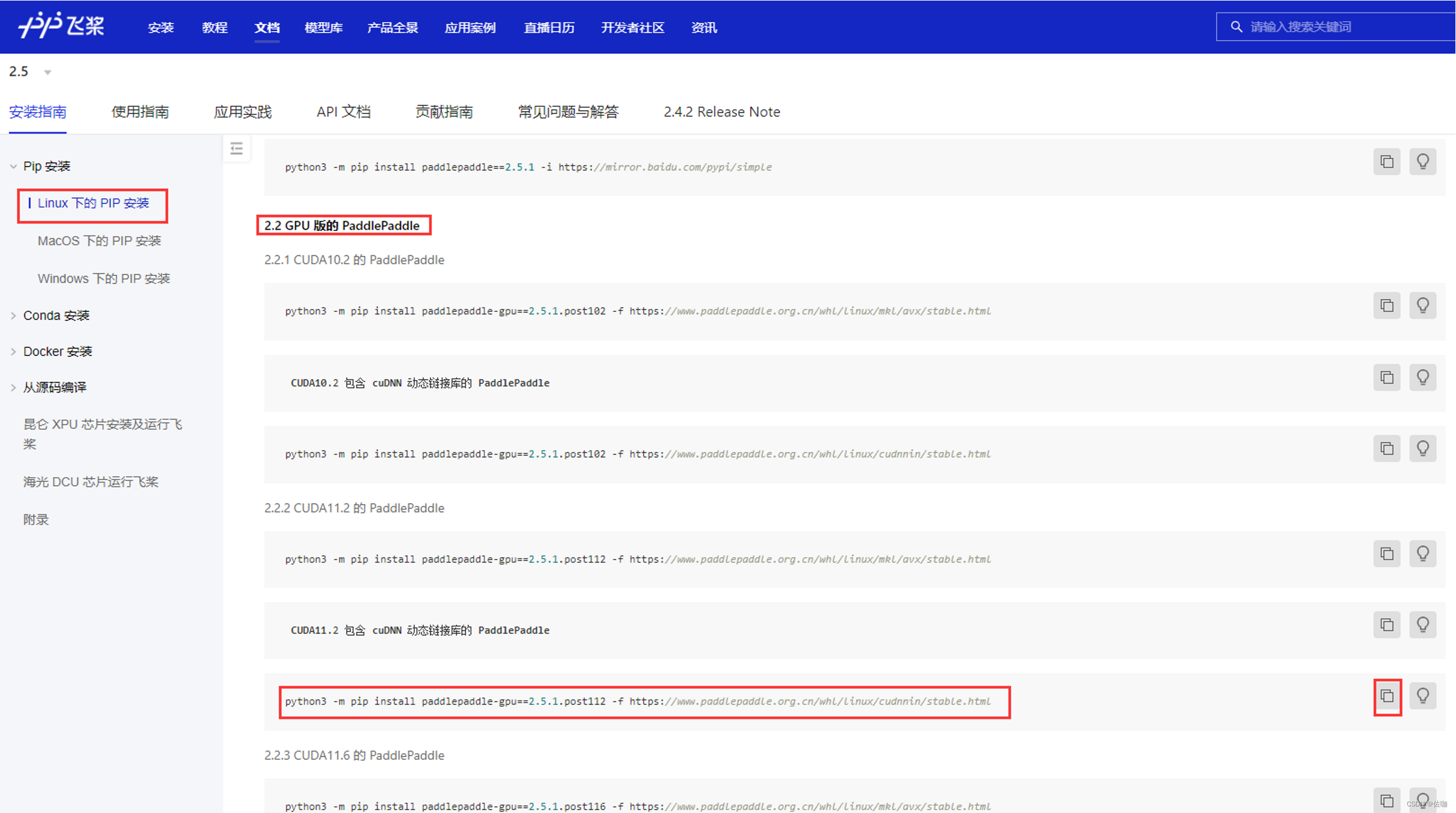Open the 2.5 version dropdown
This screenshot has height=813, width=1456.
coord(30,71)
